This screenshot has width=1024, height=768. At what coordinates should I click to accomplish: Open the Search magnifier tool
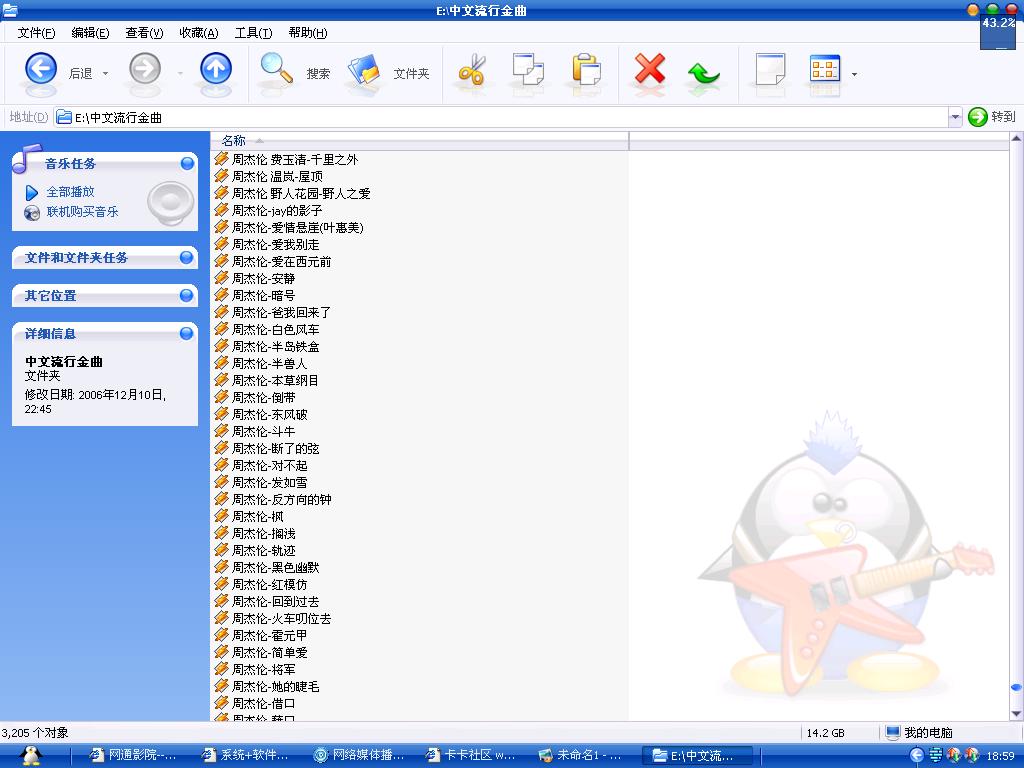tap(277, 69)
